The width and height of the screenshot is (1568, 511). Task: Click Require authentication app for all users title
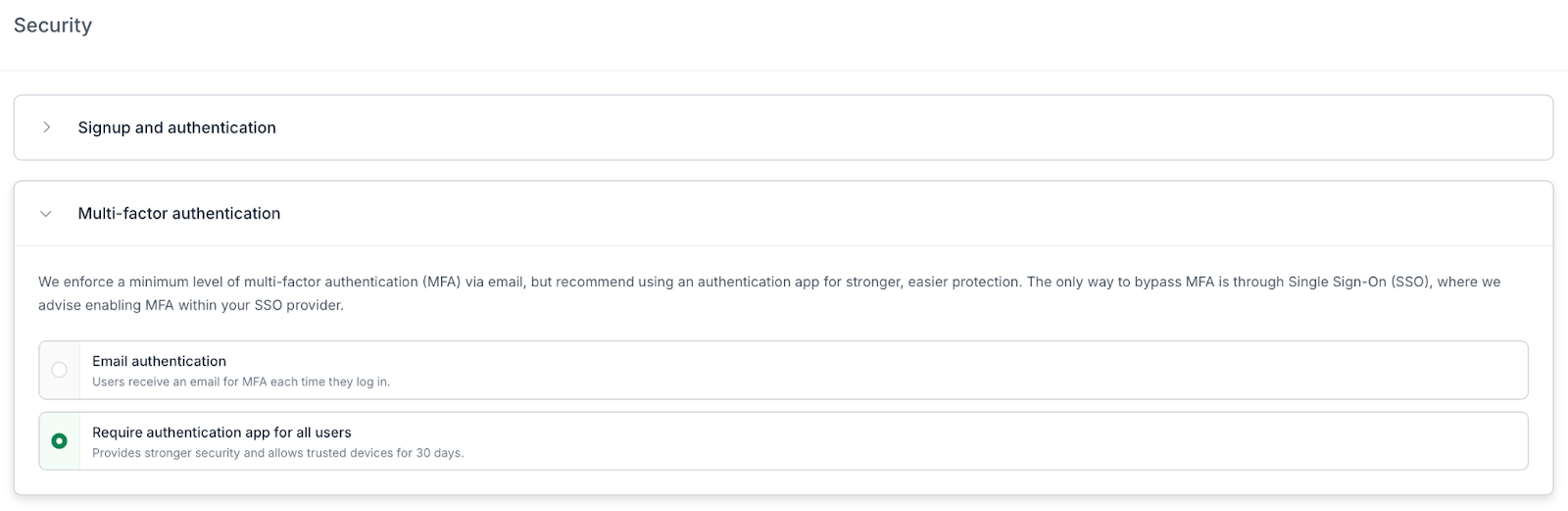(x=221, y=433)
